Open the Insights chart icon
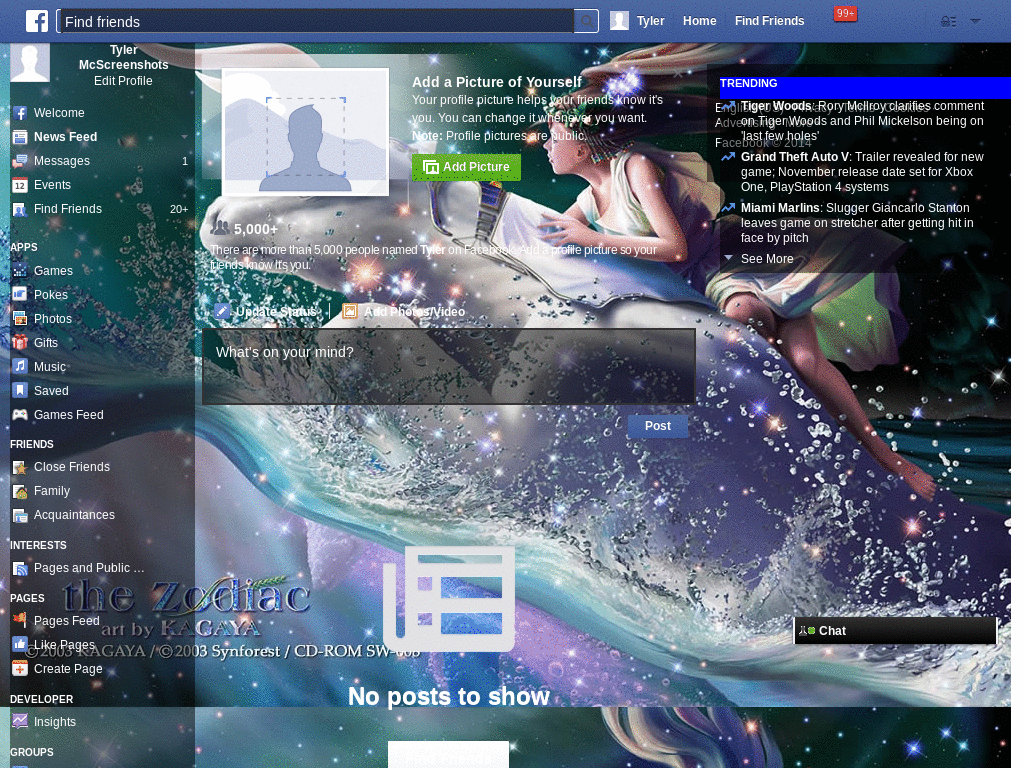 click(20, 722)
